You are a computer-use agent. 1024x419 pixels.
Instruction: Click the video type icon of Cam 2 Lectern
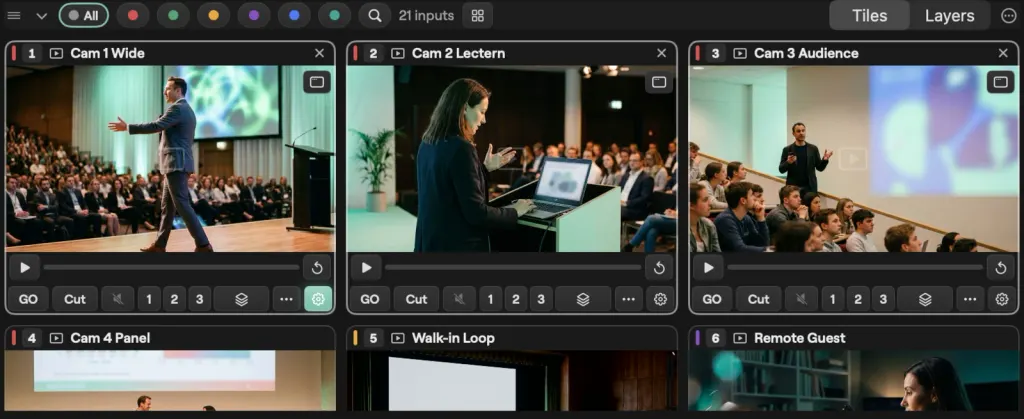(x=398, y=54)
